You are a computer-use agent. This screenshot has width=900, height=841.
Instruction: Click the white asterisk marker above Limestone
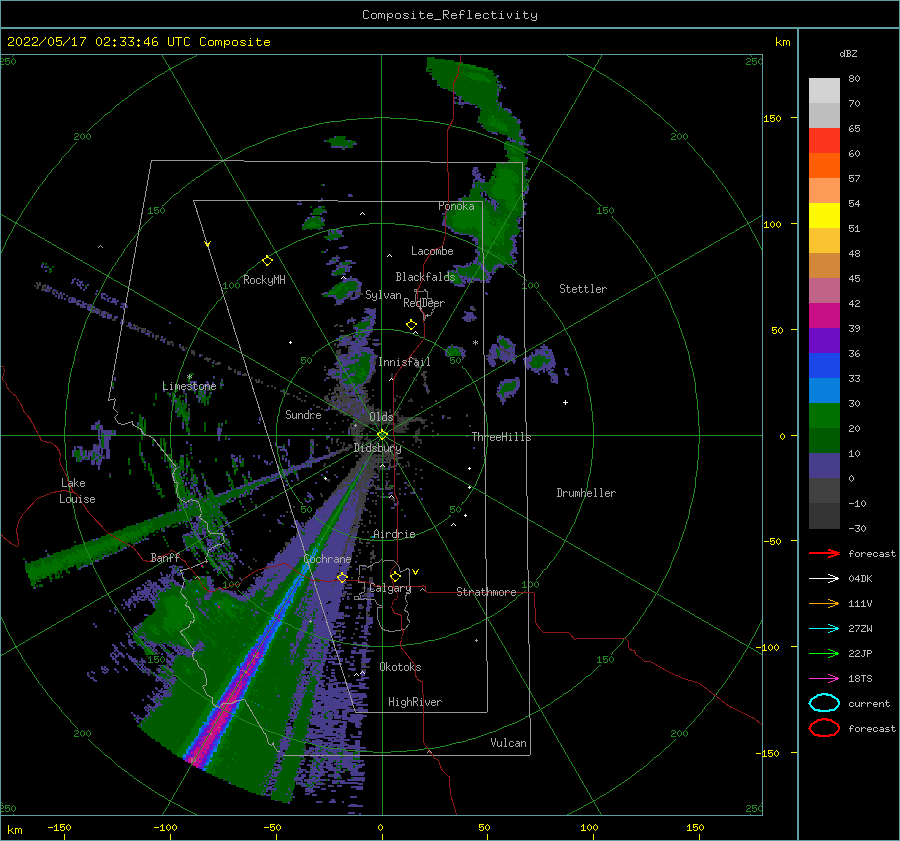pyautogui.click(x=189, y=377)
